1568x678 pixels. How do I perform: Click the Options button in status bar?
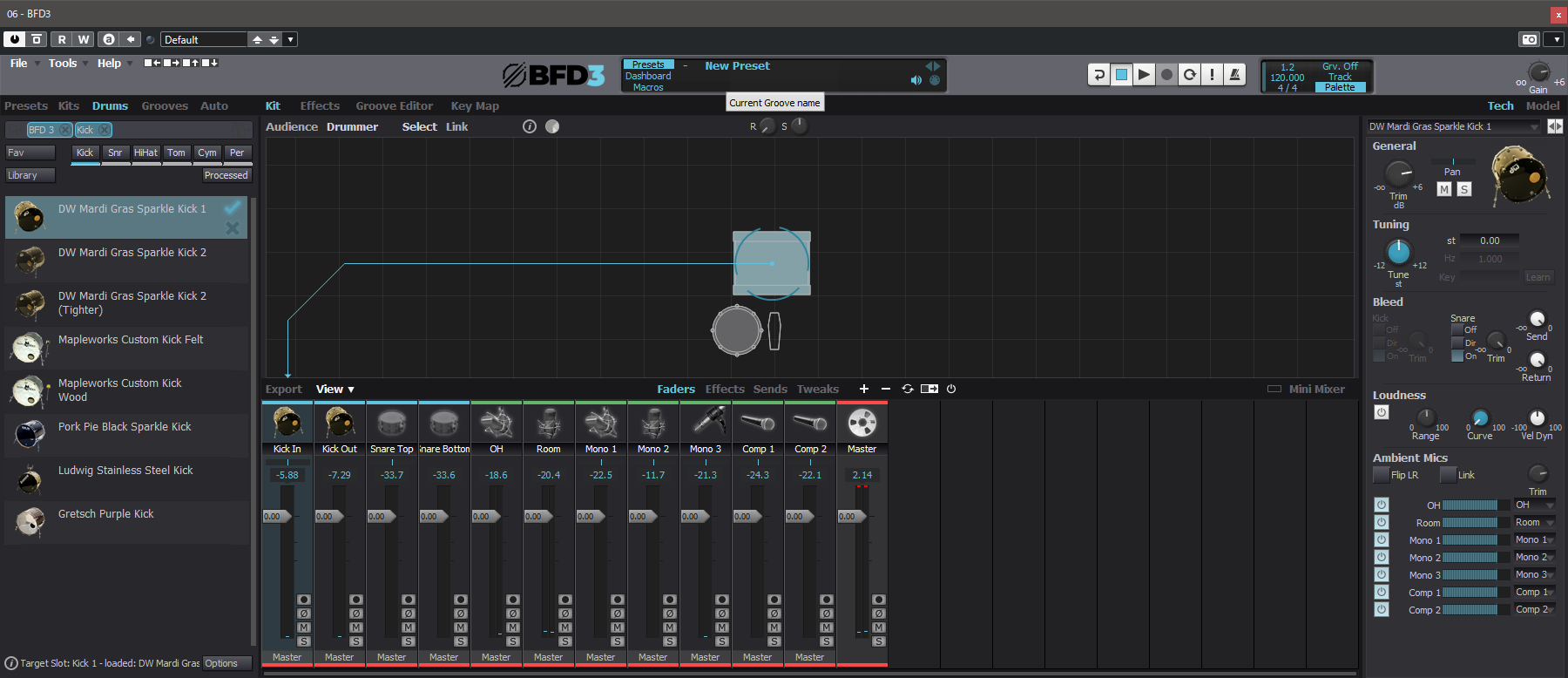click(226, 663)
